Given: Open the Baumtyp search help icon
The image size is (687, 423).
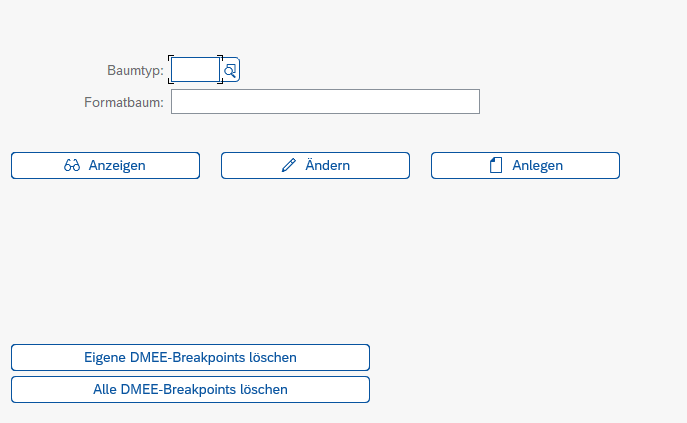Looking at the screenshot, I should [x=230, y=70].
